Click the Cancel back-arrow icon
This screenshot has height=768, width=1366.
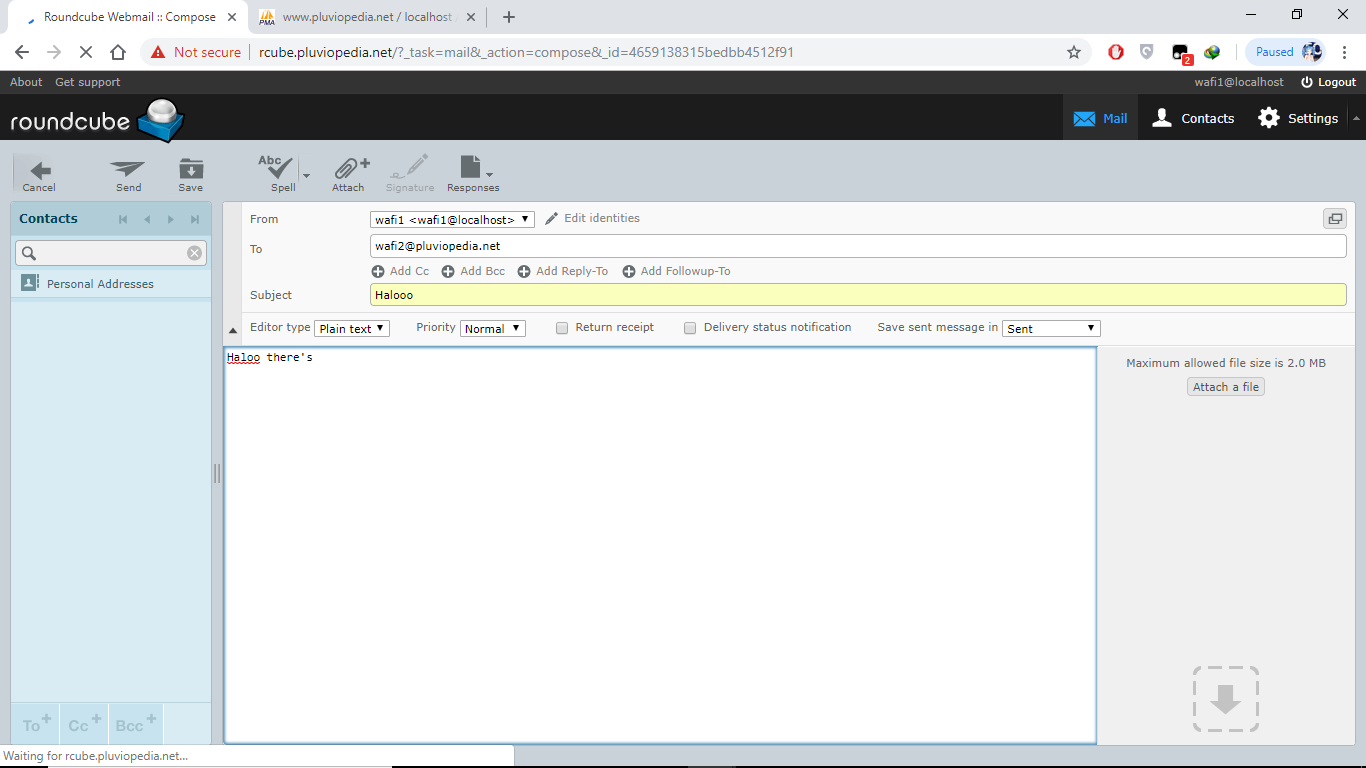[x=39, y=175]
